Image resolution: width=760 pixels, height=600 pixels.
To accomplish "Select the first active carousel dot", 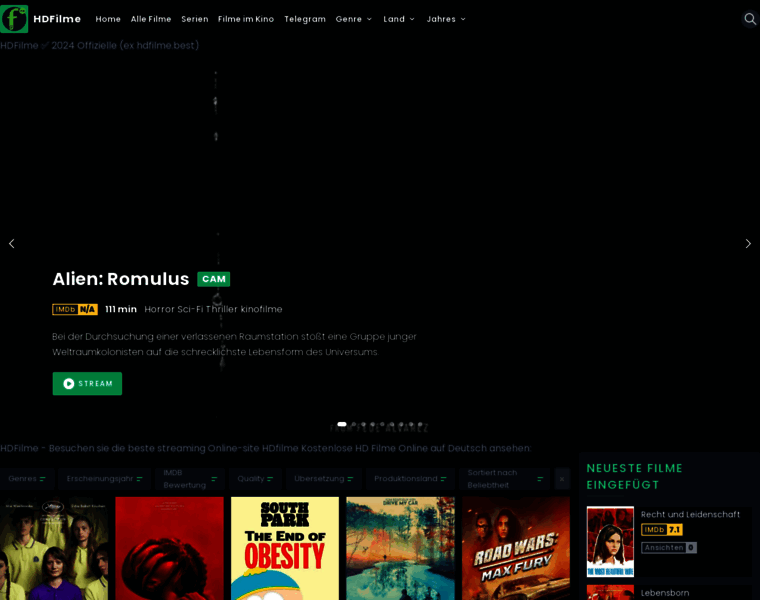I will click(x=342, y=424).
